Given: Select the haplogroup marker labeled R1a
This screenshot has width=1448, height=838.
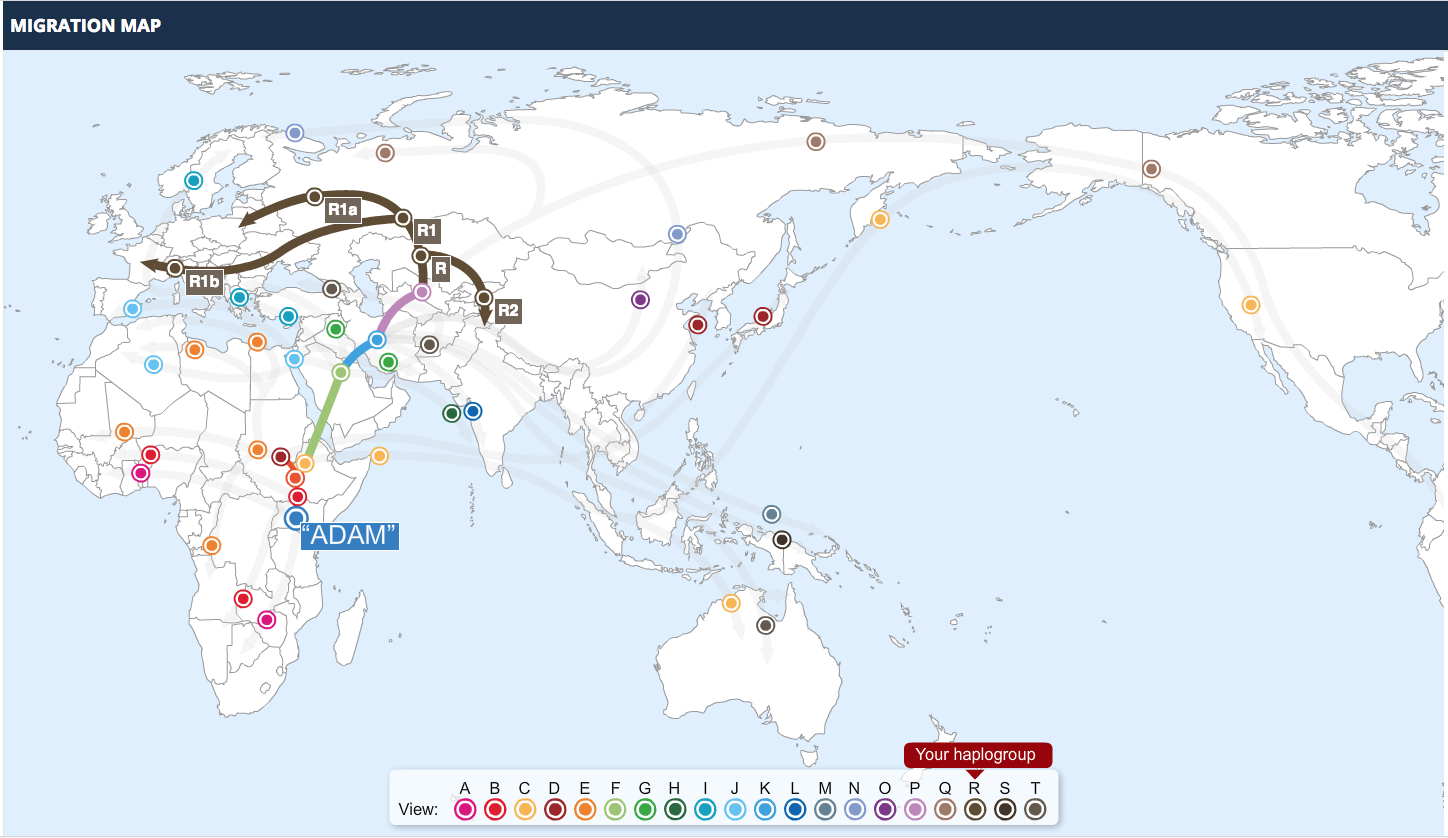Looking at the screenshot, I should [314, 196].
